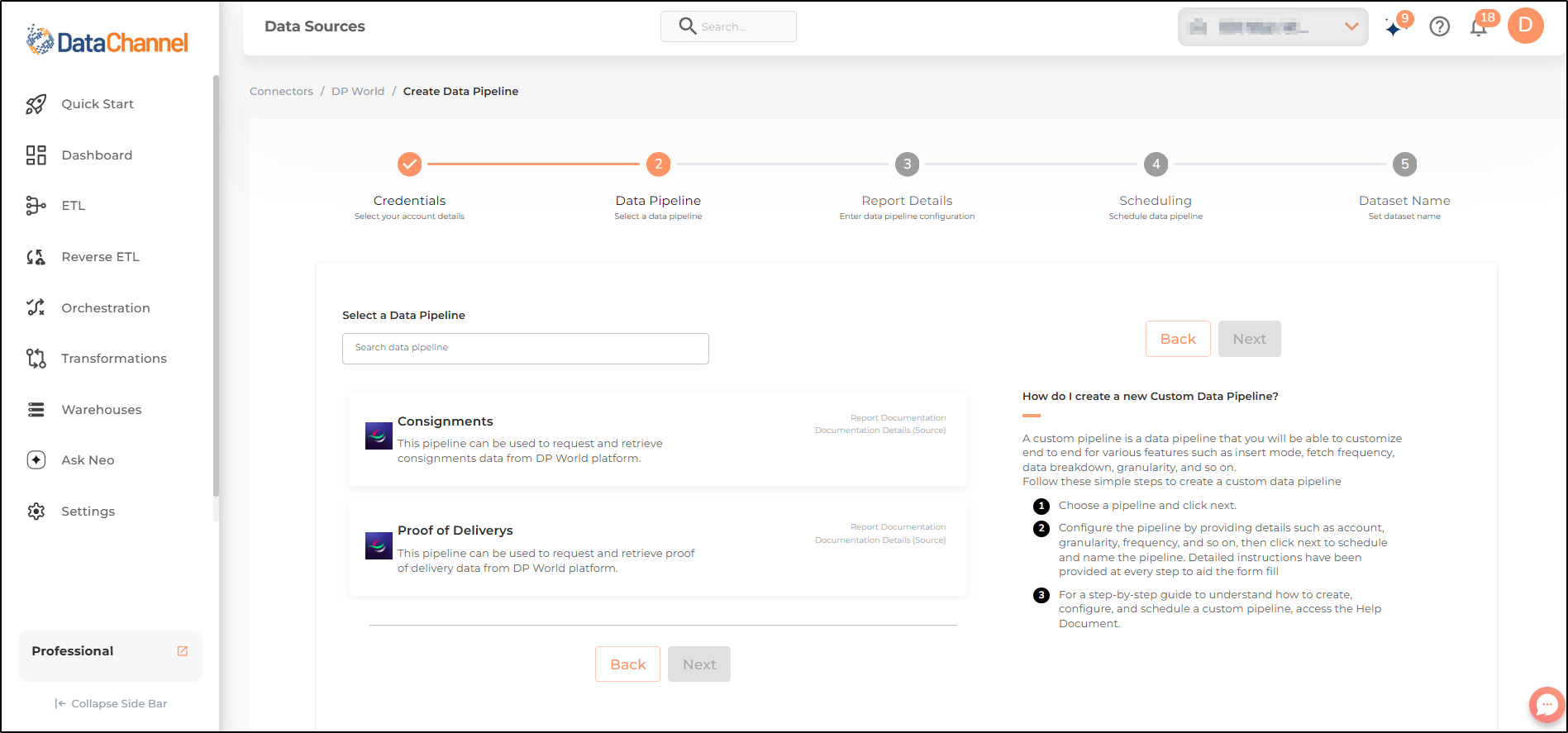Screen dimensions: 1568x733
Task: Open the chat support bubble
Action: pyautogui.click(x=1547, y=705)
